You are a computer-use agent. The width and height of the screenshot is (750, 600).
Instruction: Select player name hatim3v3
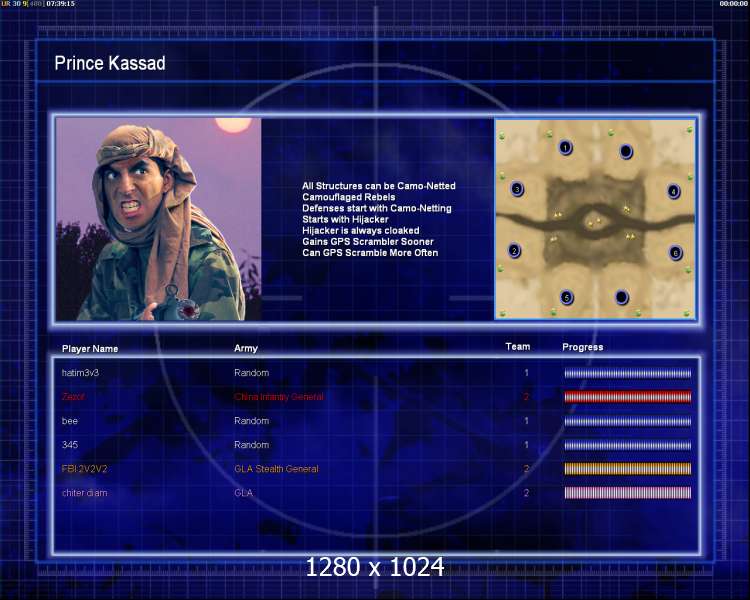pyautogui.click(x=80, y=373)
